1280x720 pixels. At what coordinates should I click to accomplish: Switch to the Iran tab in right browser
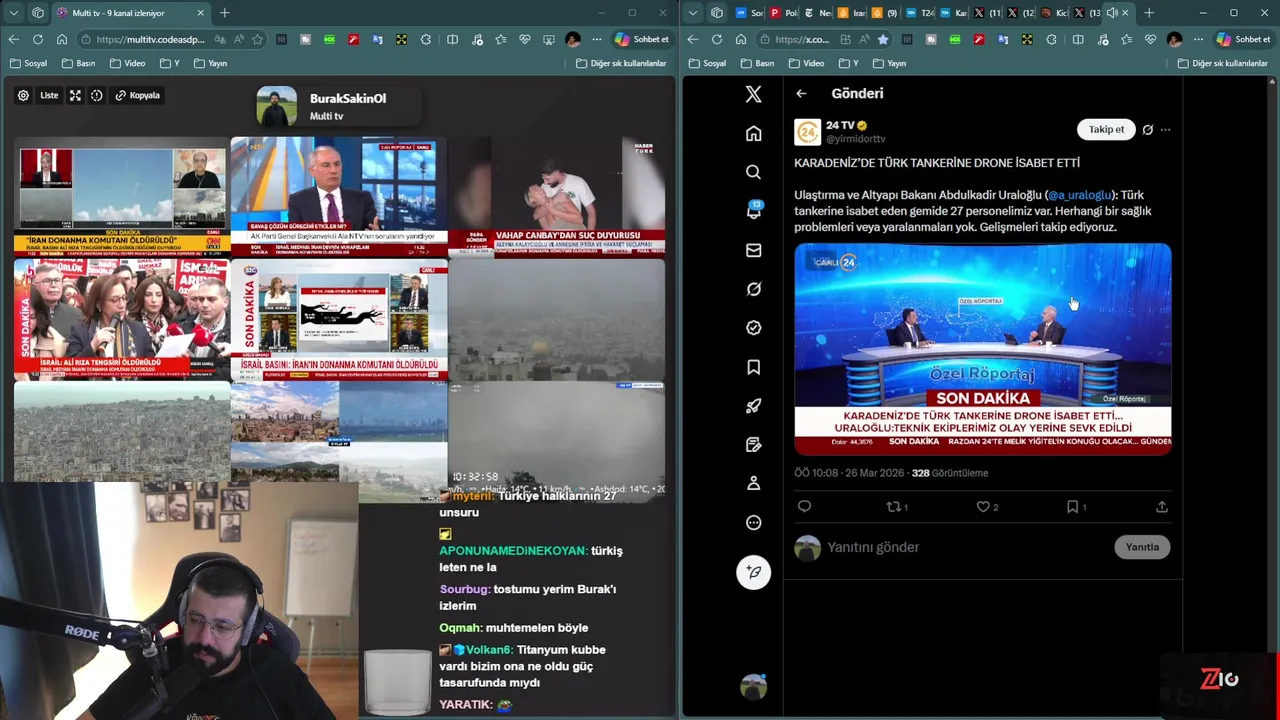click(852, 13)
